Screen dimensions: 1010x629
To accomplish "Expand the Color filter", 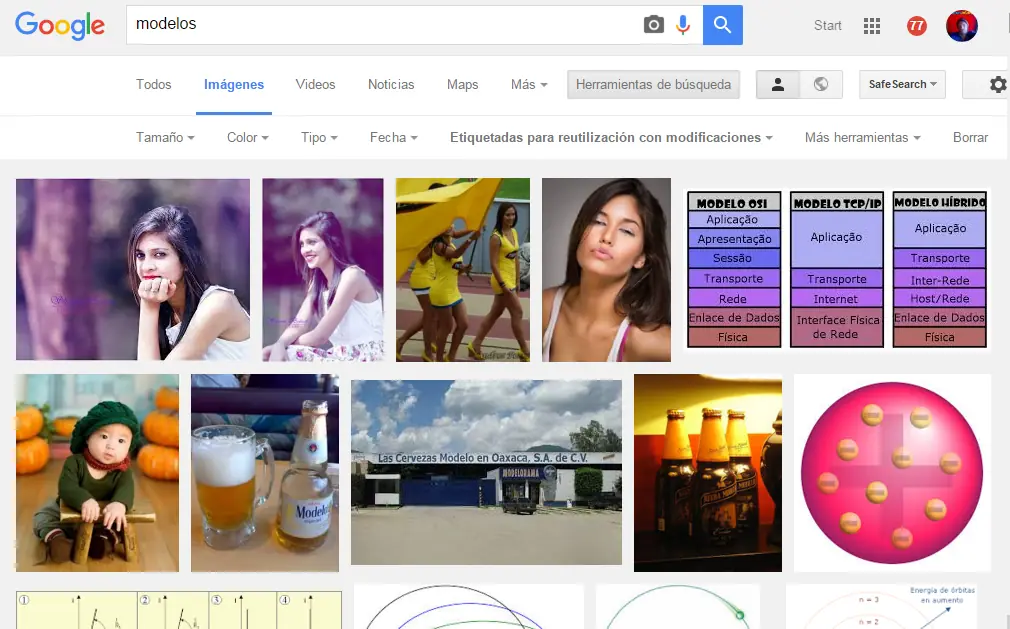I will click(247, 137).
